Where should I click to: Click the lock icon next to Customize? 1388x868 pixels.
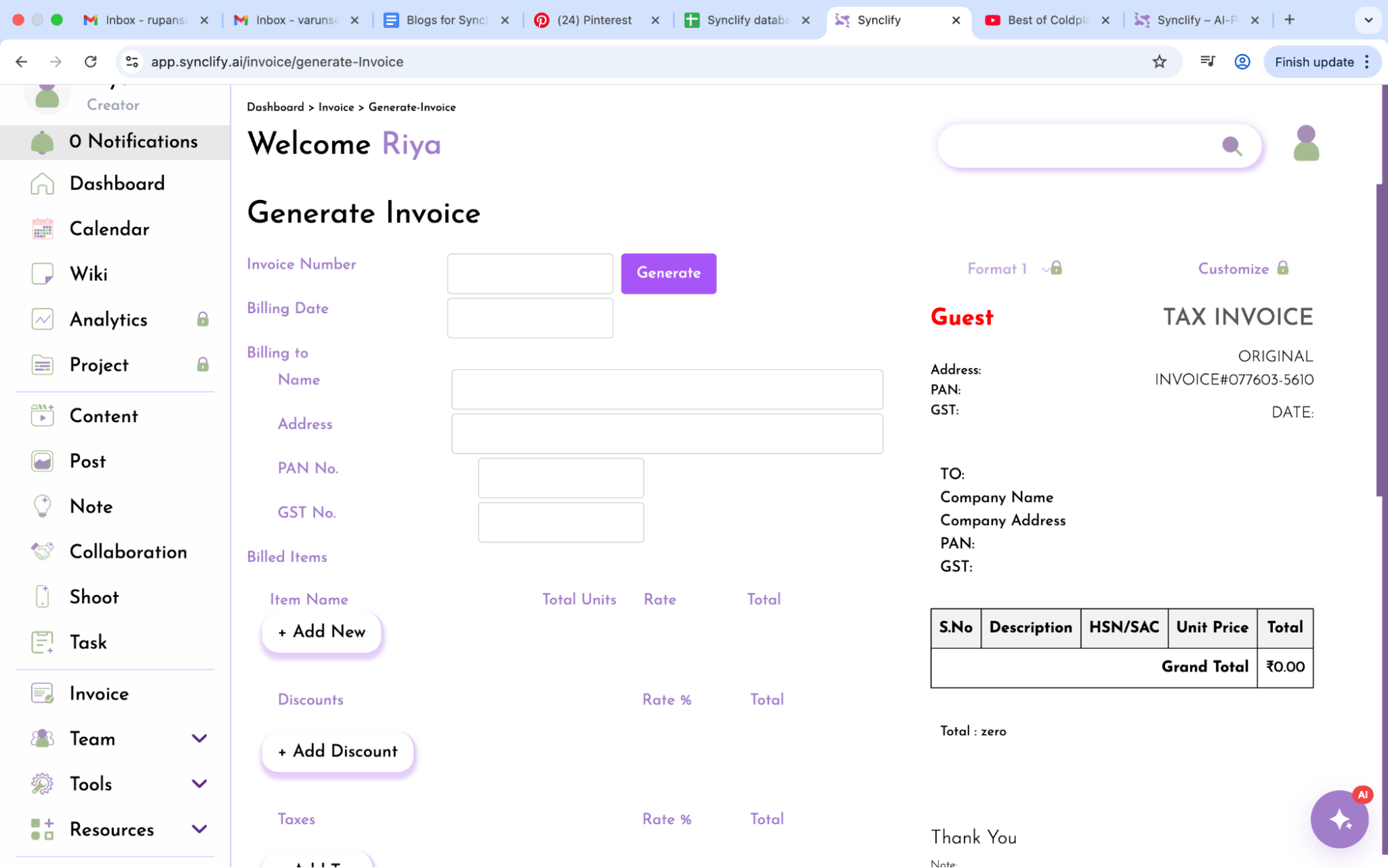[1282, 268]
